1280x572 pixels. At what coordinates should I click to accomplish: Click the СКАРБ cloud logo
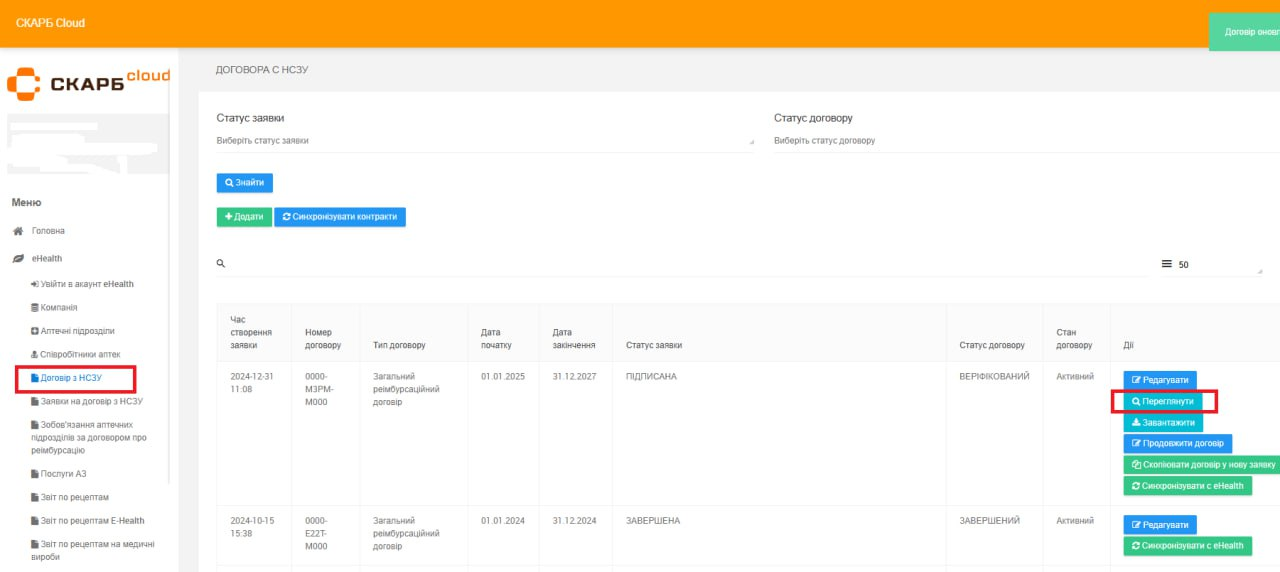[x=88, y=82]
